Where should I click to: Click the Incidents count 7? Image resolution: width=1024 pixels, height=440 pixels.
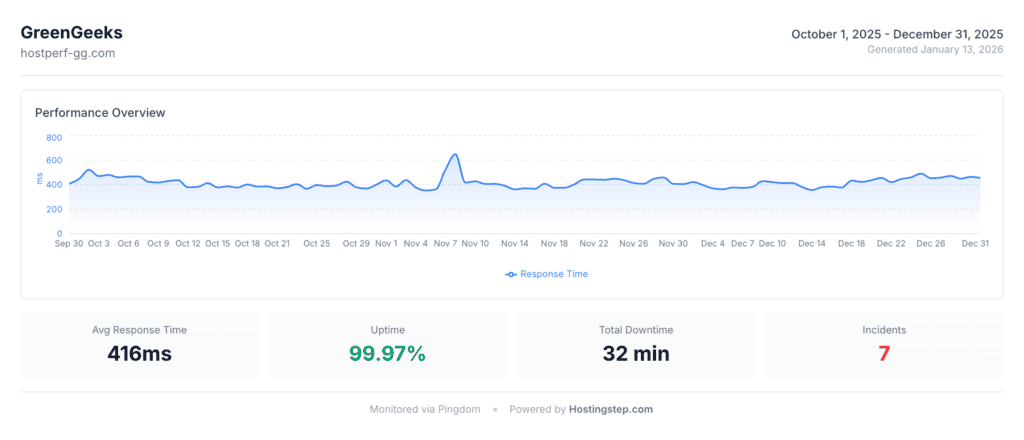point(883,353)
